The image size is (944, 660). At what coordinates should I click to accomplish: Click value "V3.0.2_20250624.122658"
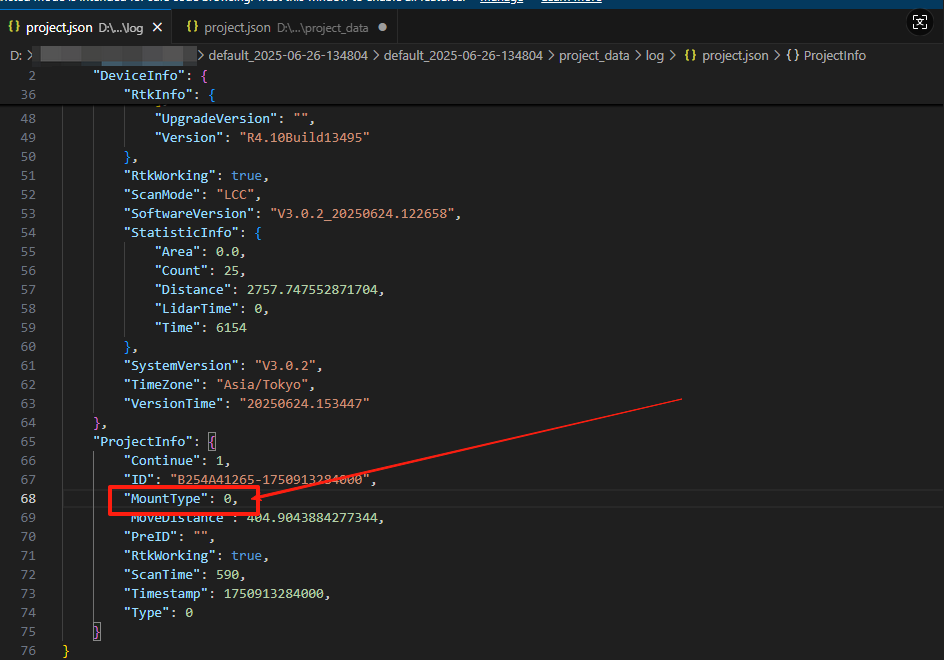click(362, 213)
